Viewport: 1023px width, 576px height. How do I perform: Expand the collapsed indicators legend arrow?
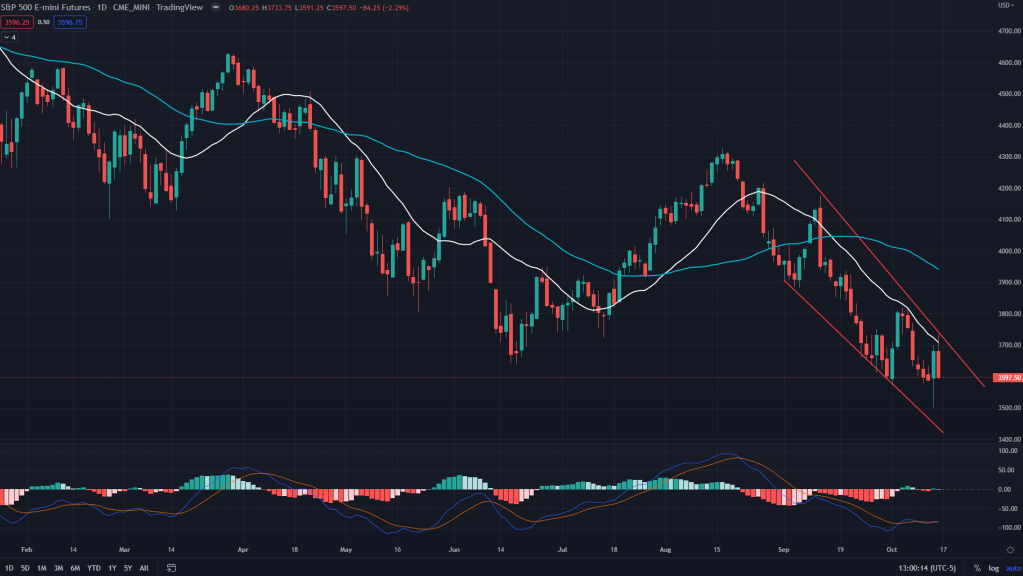(8, 37)
